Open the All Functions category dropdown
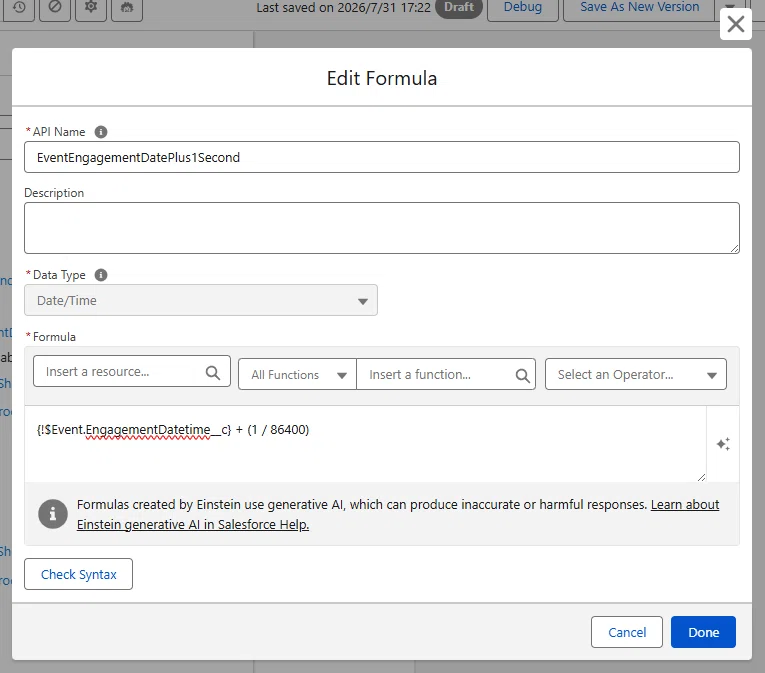The width and height of the screenshot is (765, 673). pos(298,374)
